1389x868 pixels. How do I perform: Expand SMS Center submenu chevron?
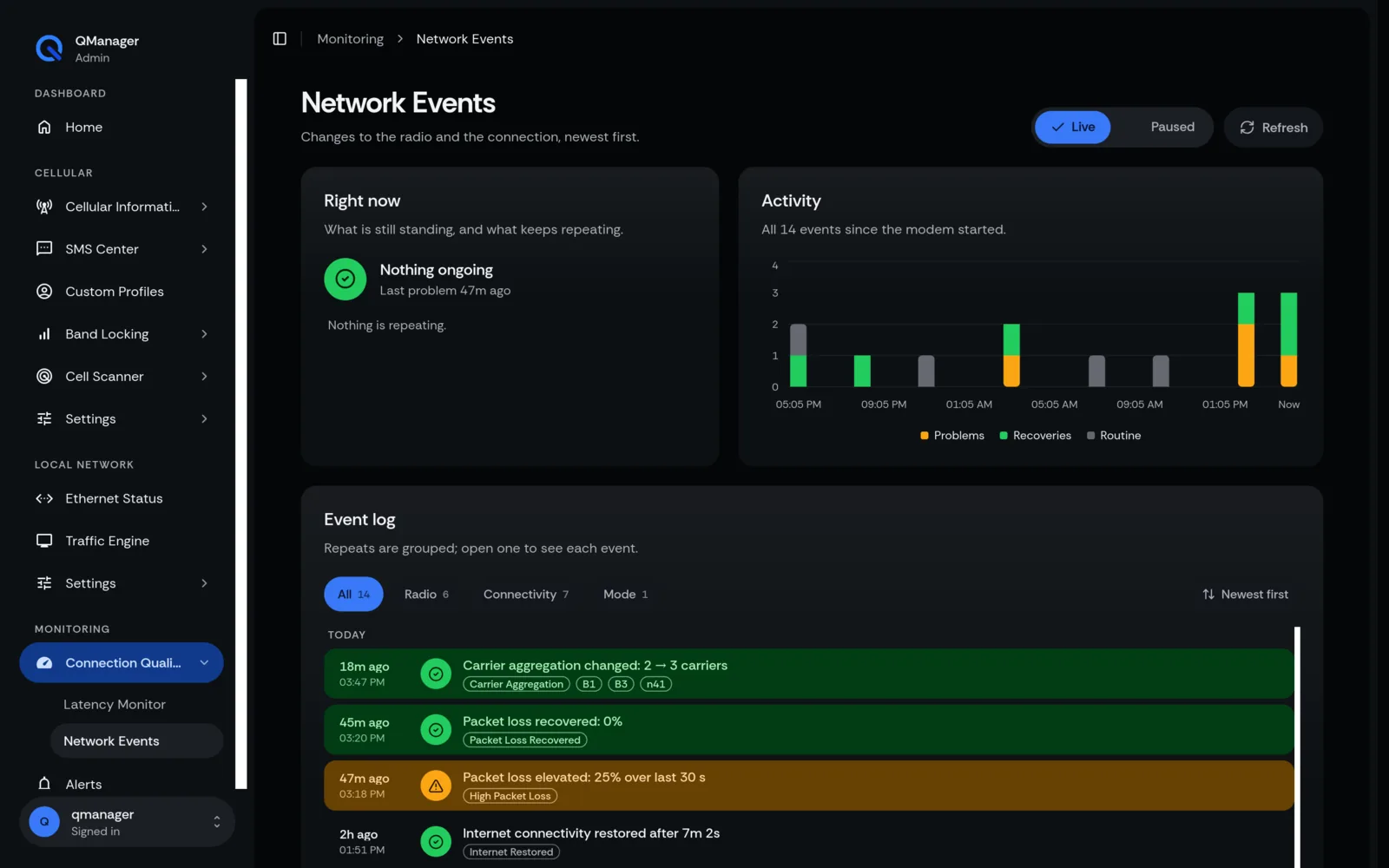coord(205,249)
